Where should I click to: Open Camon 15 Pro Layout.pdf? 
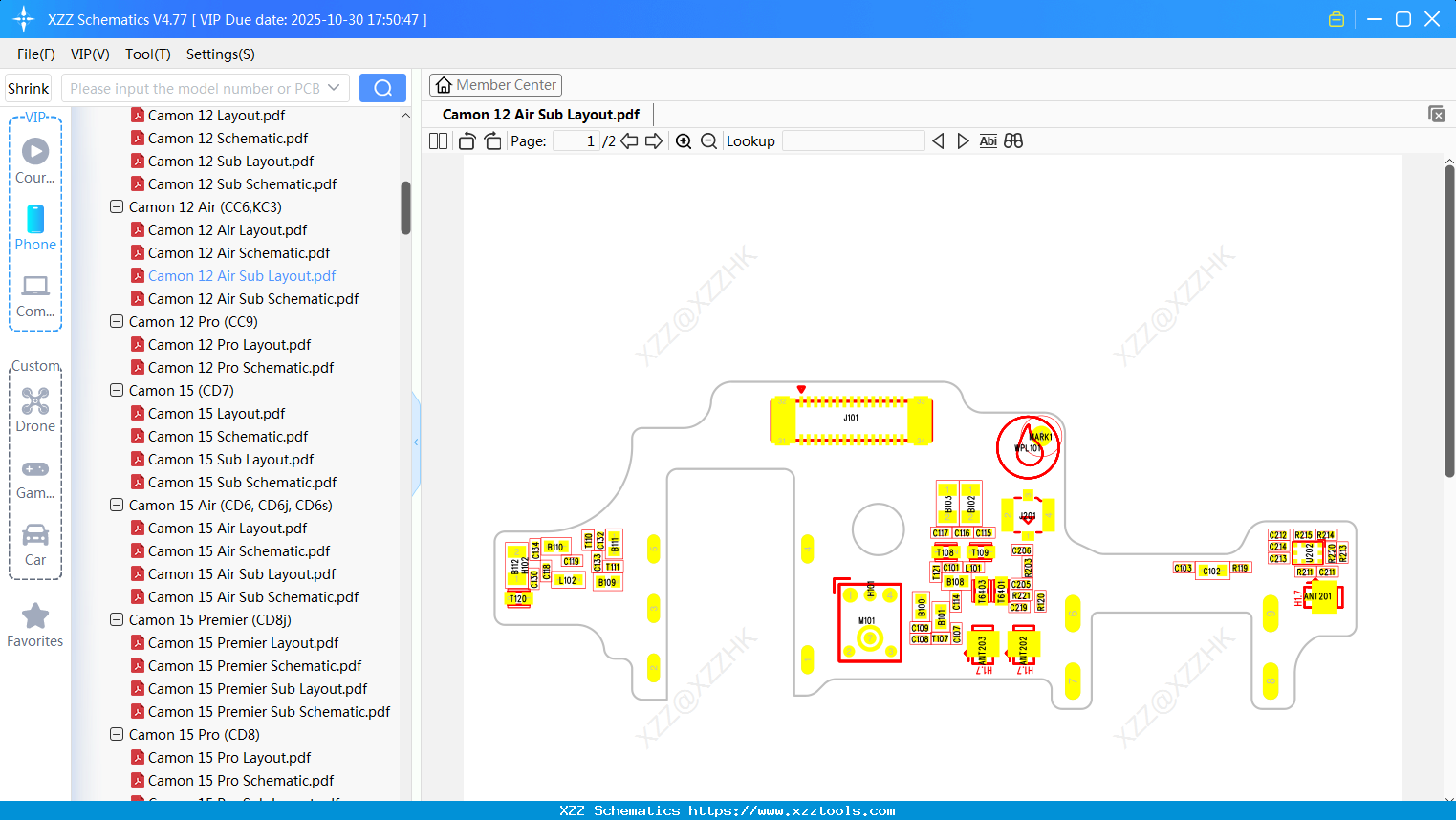coord(229,757)
